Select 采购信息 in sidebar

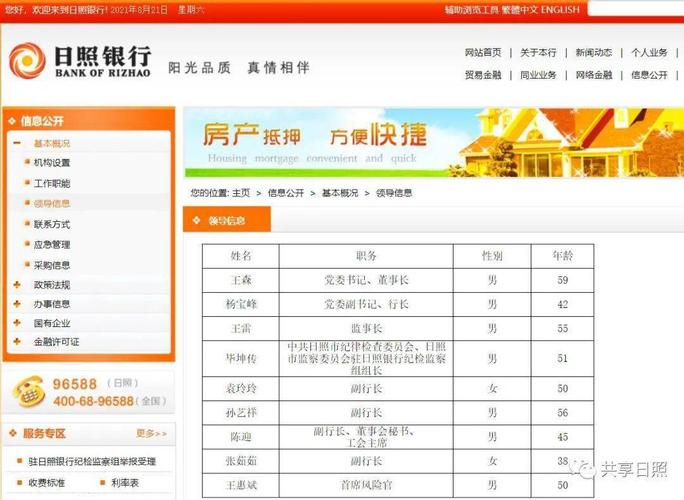(x=52, y=265)
